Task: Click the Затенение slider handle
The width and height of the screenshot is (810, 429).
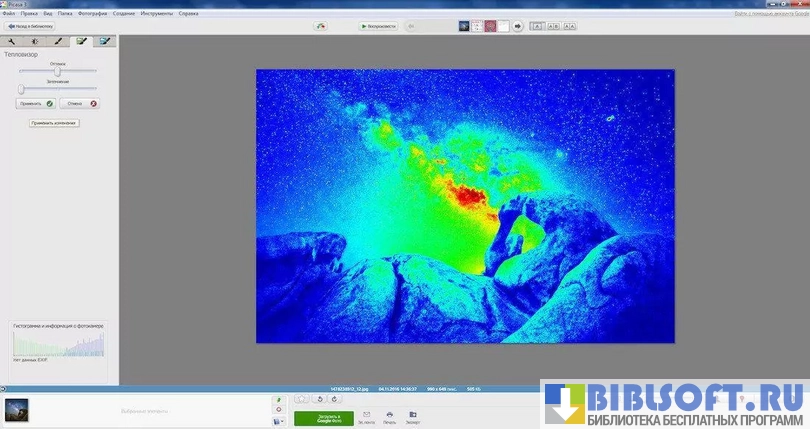Action: tap(21, 88)
